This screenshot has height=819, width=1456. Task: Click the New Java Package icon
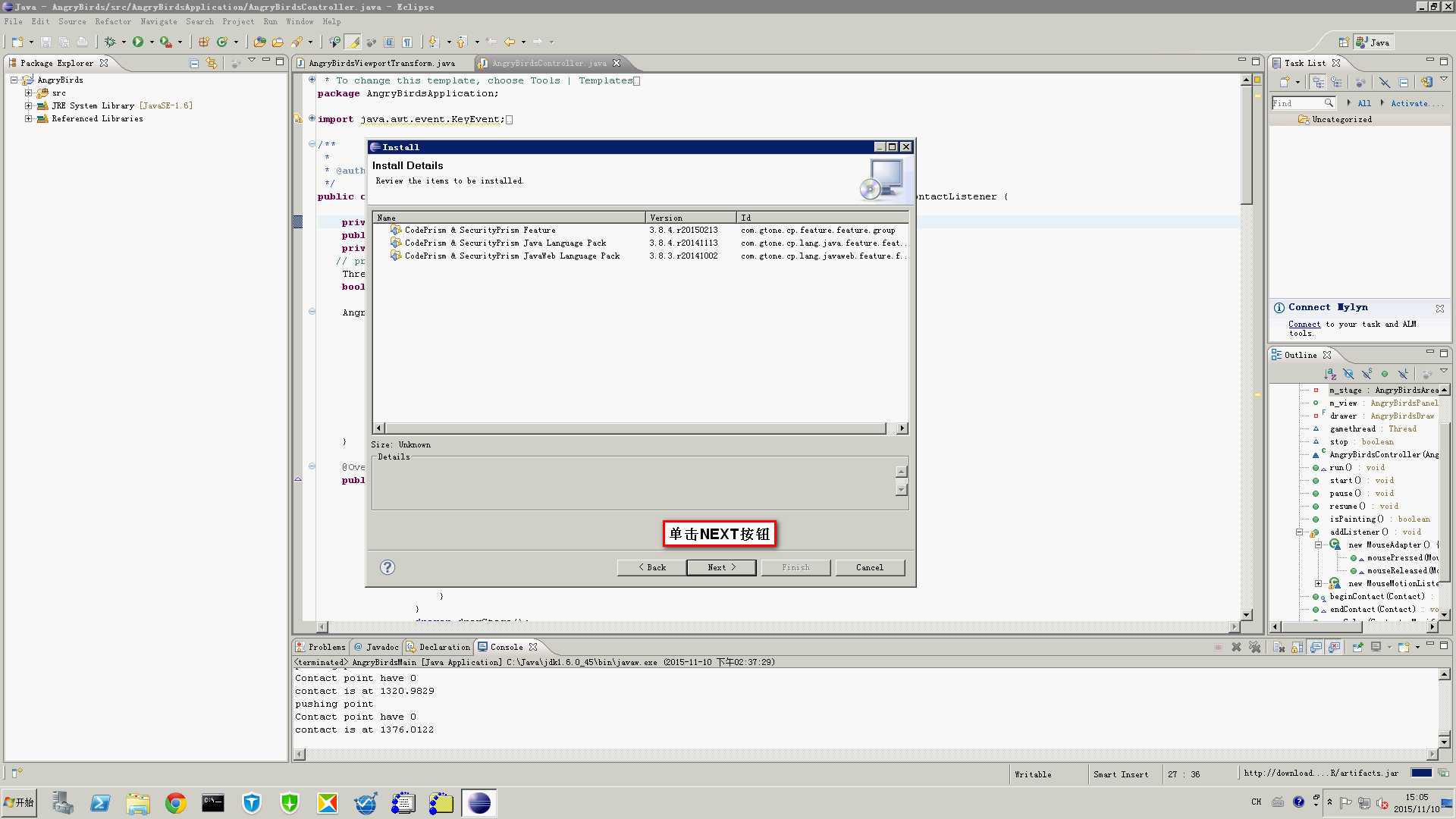203,42
